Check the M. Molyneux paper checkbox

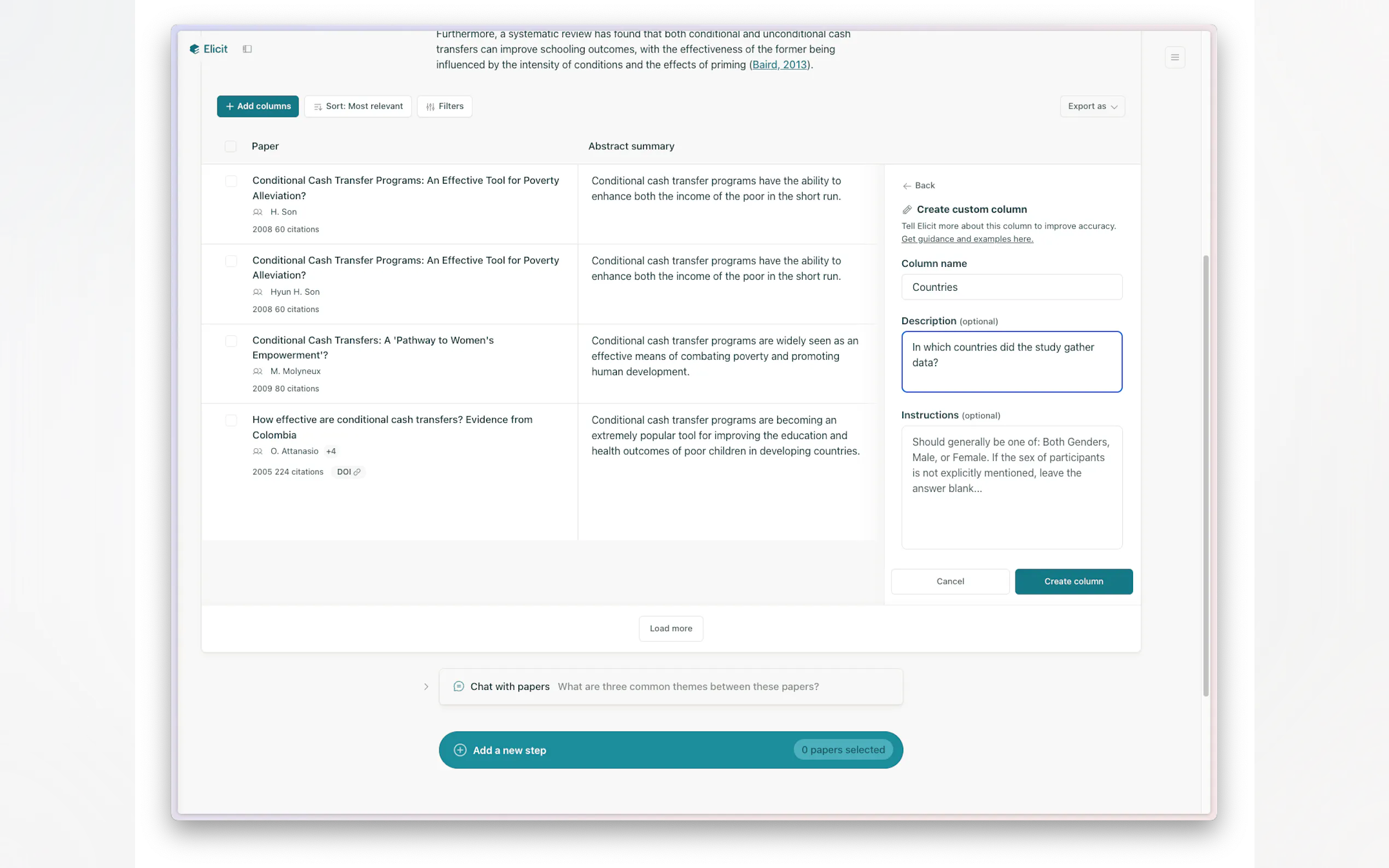tap(231, 341)
